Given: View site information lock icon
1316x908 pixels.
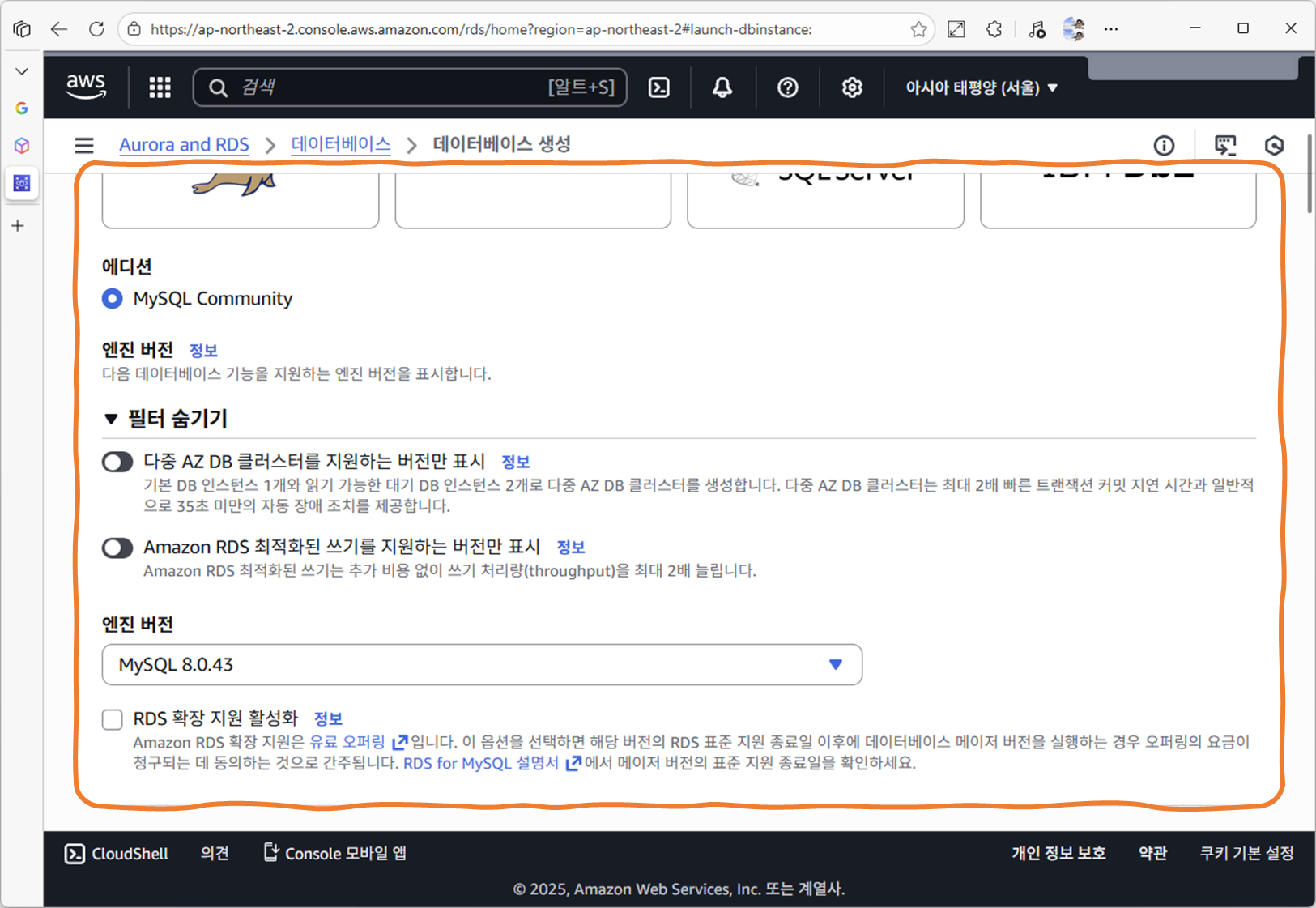Looking at the screenshot, I should coord(134,29).
